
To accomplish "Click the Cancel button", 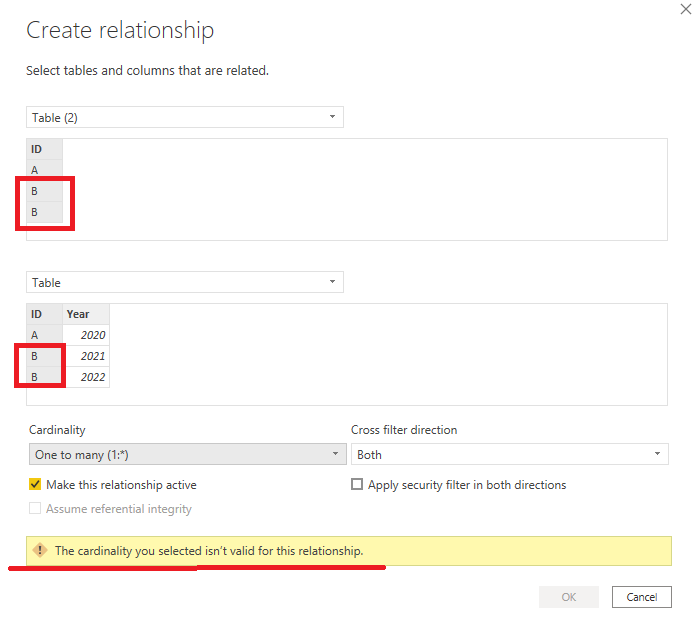I will [641, 597].
